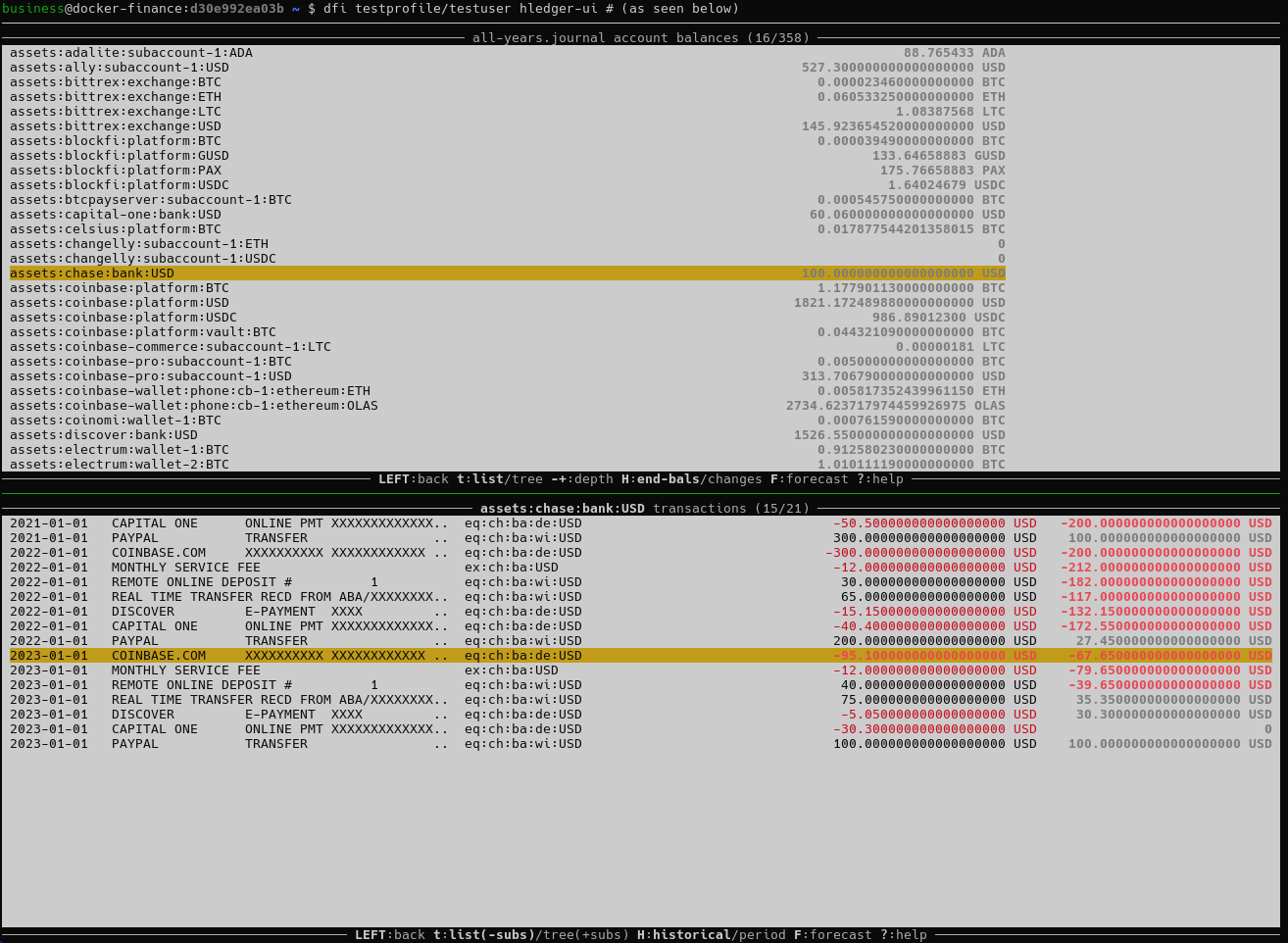Switch the t:list(-subs)/tree(+subs) mode

(x=531, y=935)
